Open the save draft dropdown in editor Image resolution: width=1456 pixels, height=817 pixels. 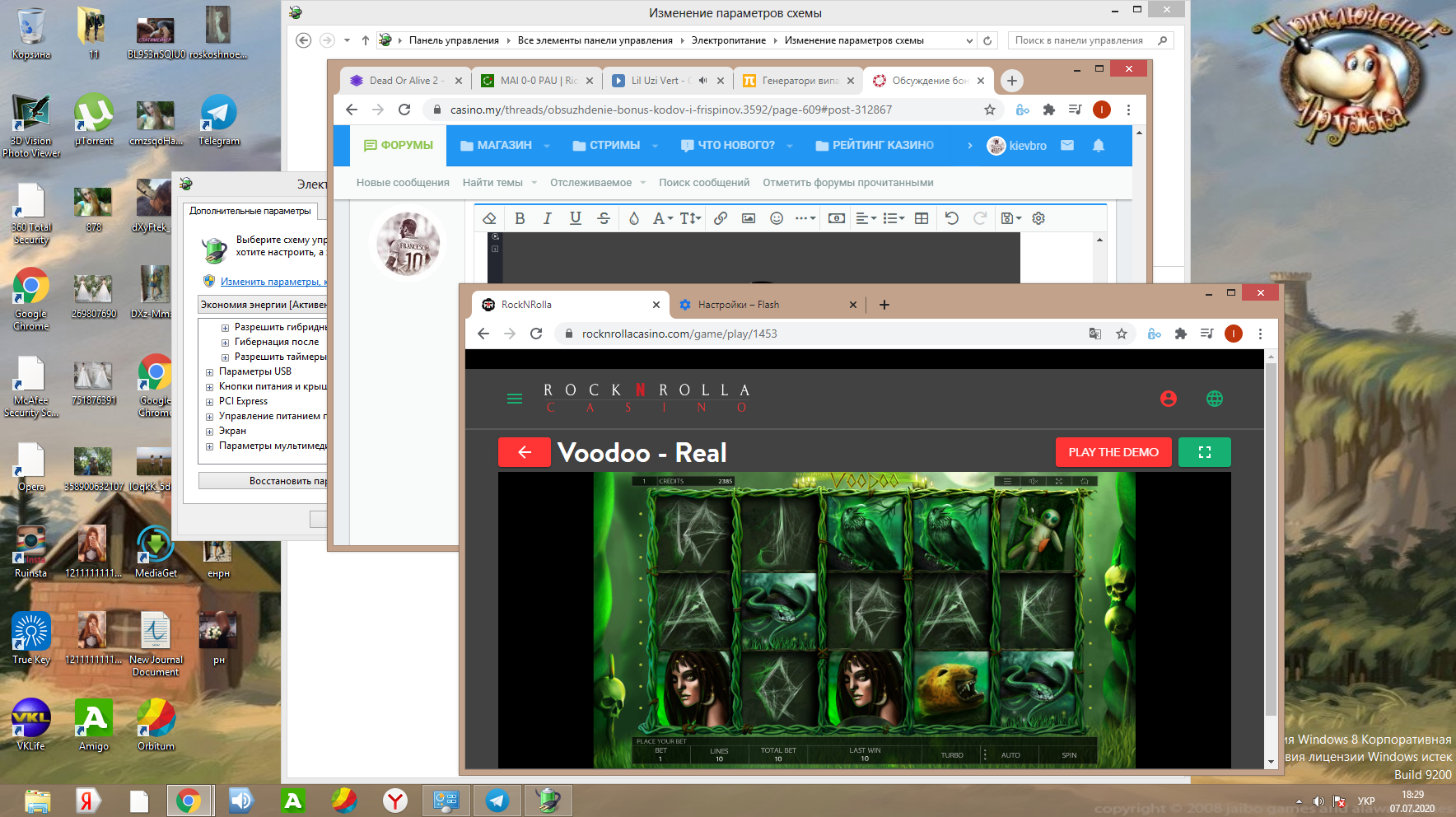(1011, 218)
